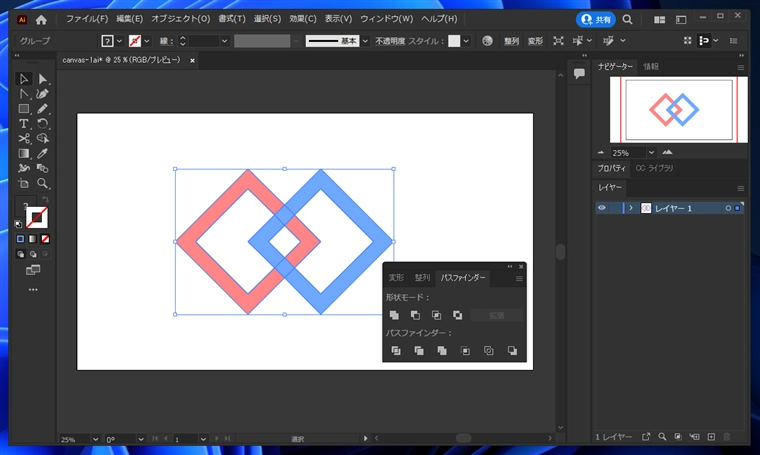Click the large Stroke swatch in toolbar

[x=36, y=218]
